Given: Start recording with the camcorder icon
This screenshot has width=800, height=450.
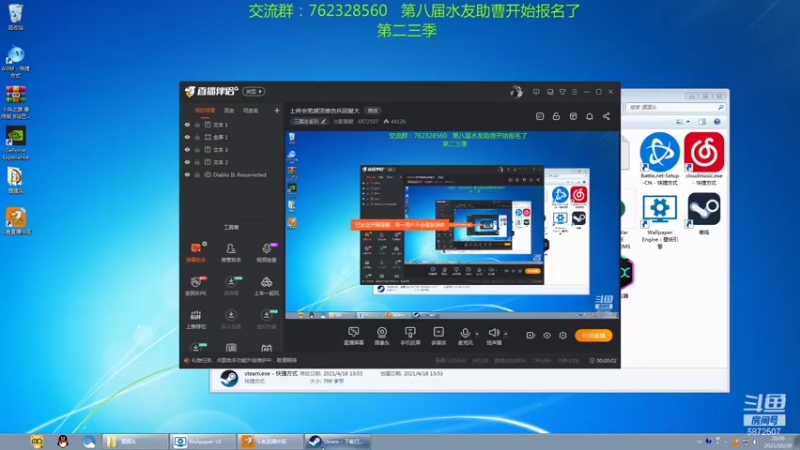Looking at the screenshot, I should click(x=531, y=335).
